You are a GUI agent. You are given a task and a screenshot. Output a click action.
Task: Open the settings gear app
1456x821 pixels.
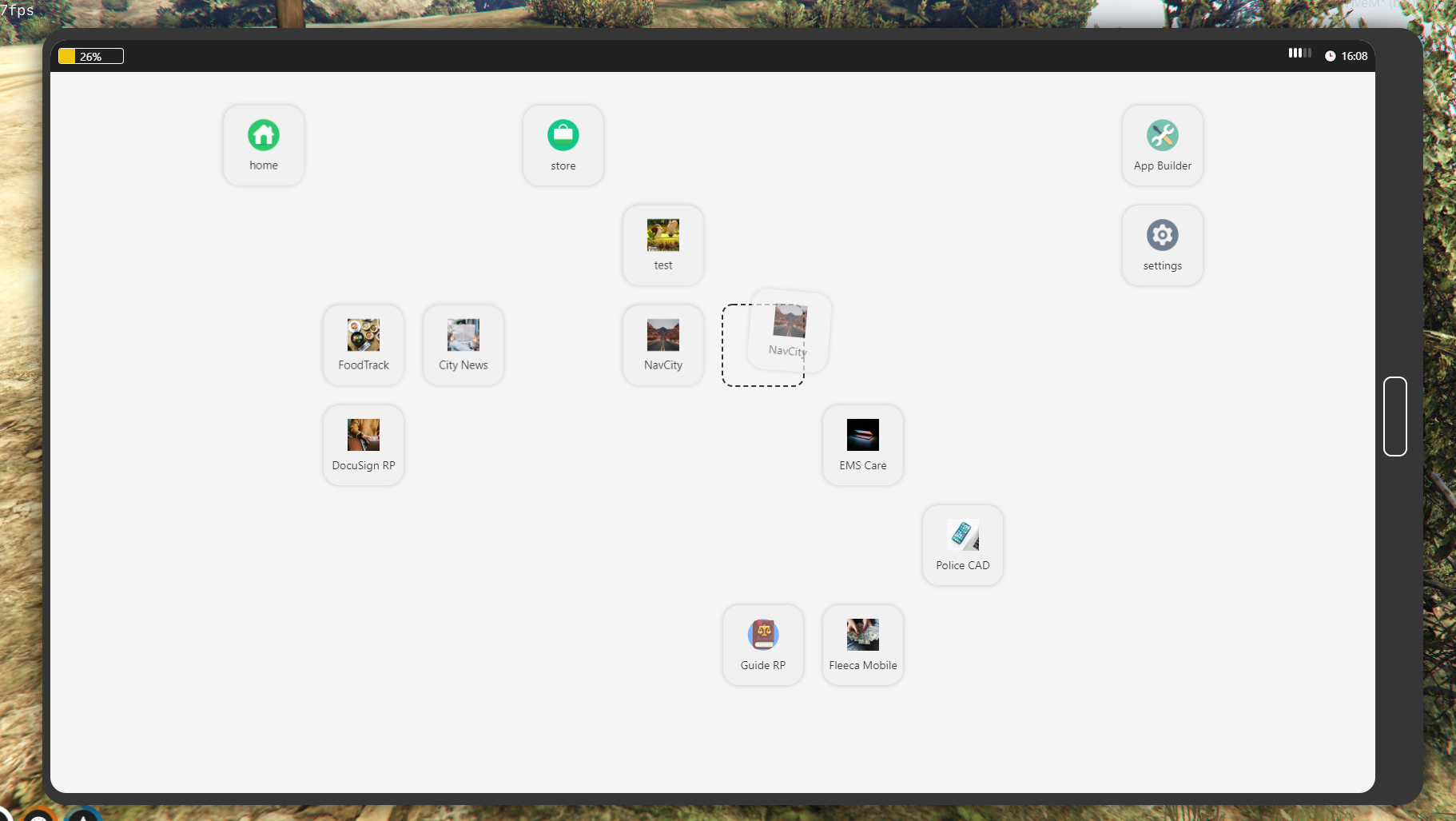pos(1162,245)
